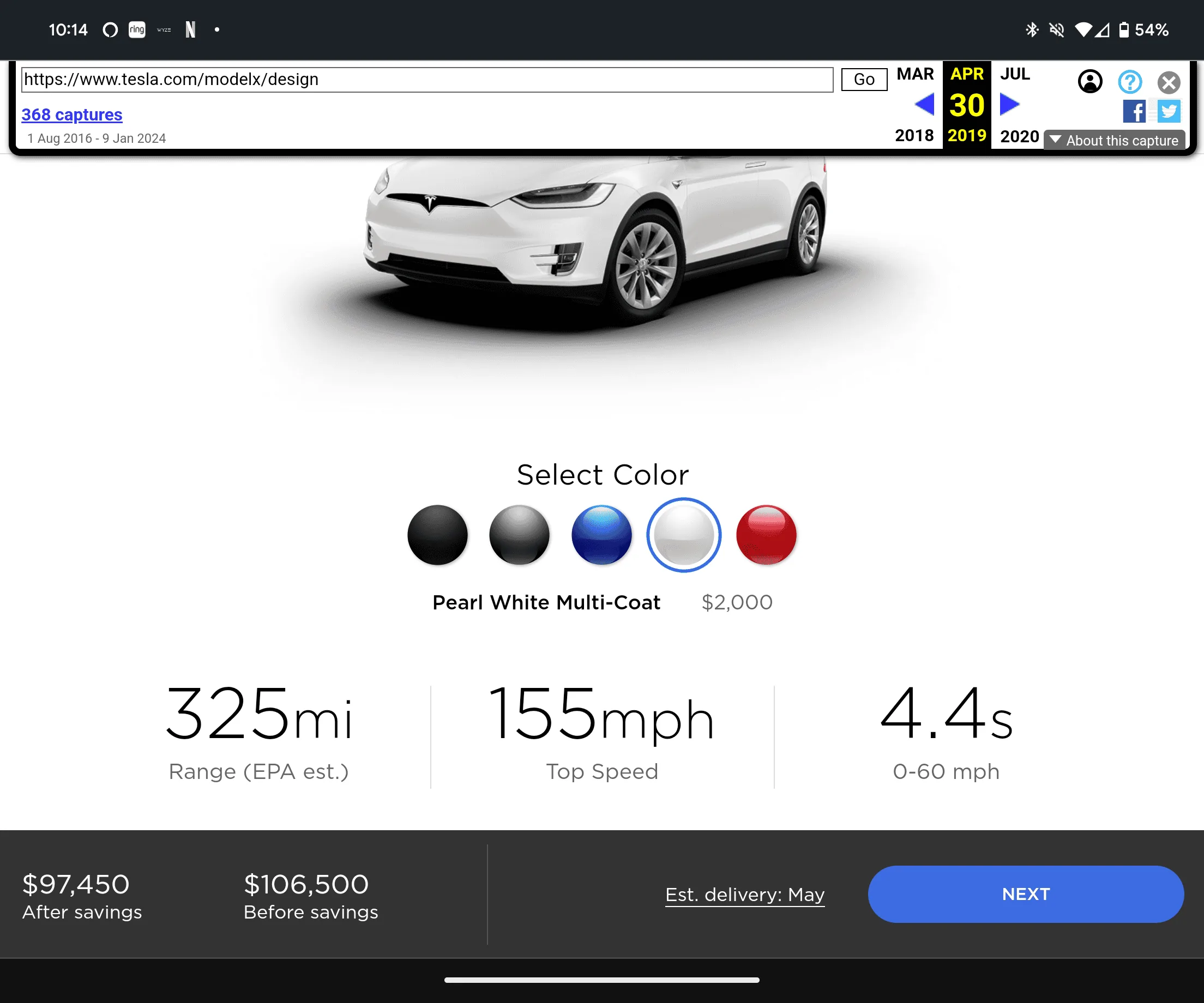Go to next capture with right arrow

point(1010,104)
